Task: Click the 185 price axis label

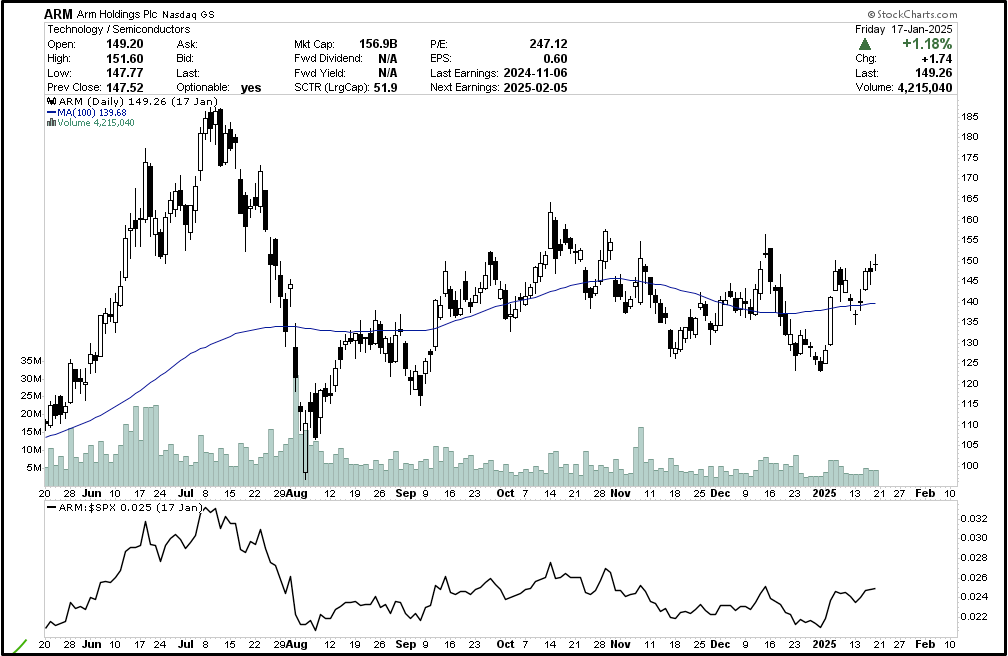Action: point(971,116)
